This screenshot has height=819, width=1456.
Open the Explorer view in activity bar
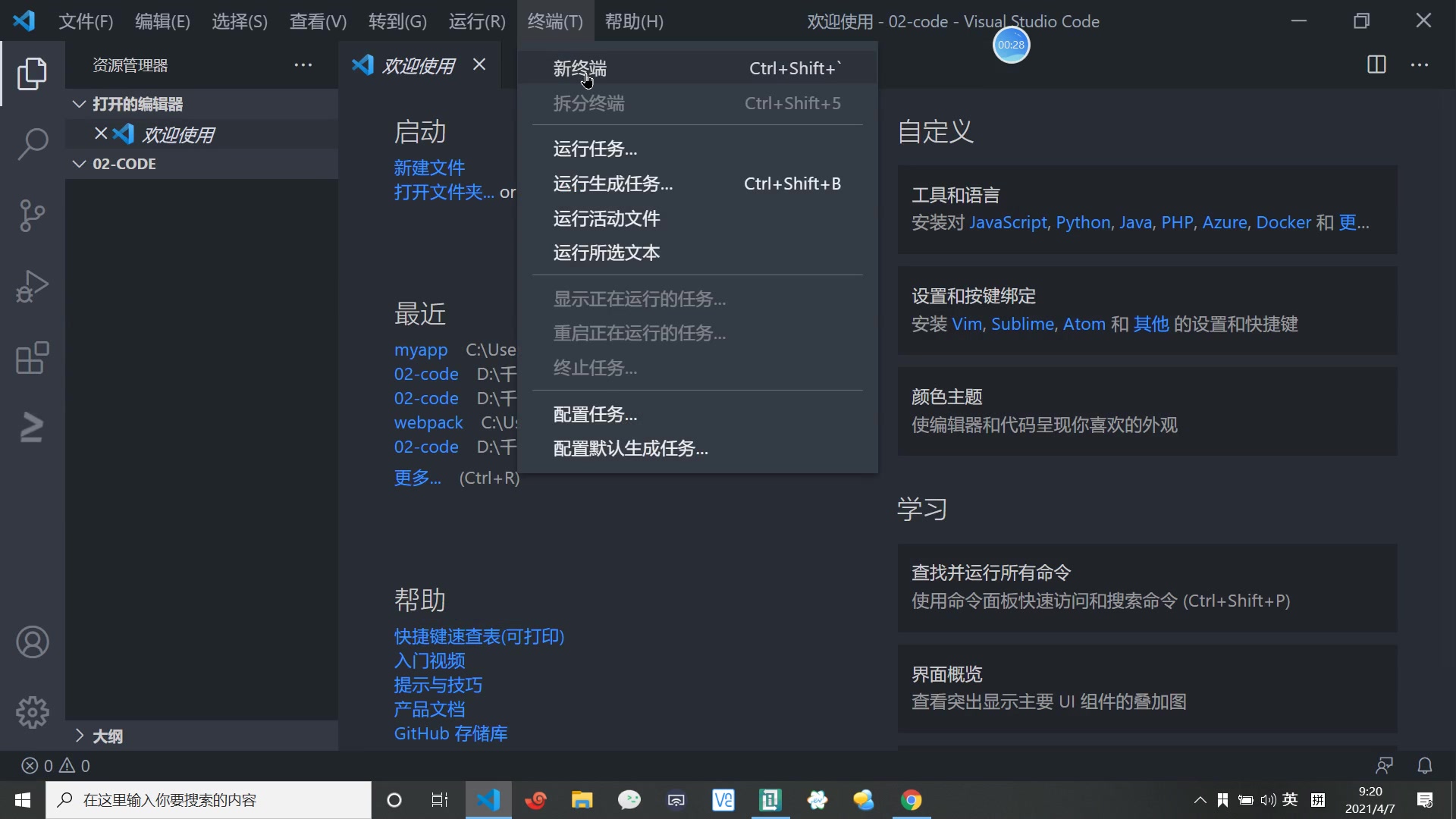(32, 74)
